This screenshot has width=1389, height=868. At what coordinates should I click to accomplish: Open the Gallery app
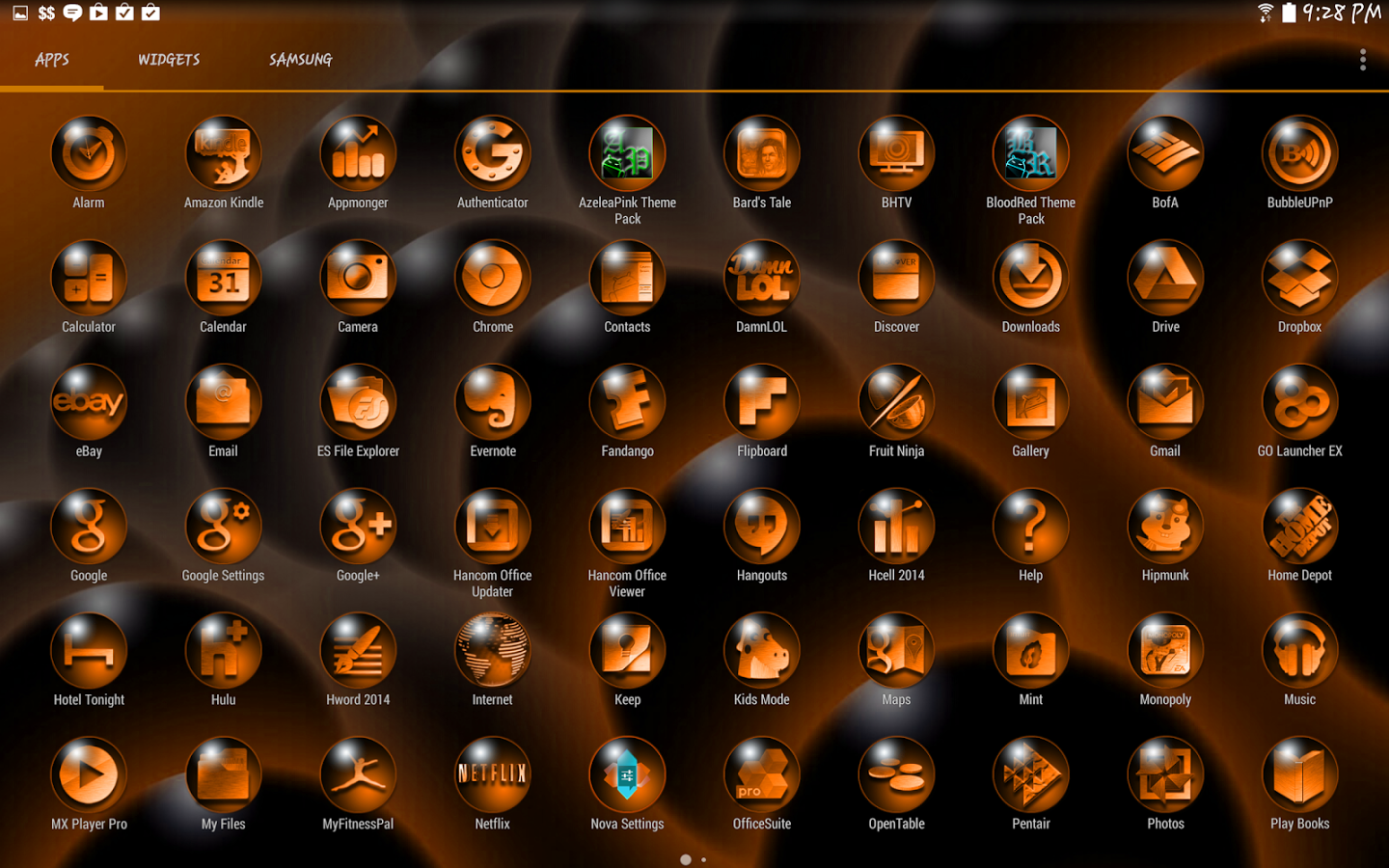tap(1031, 402)
